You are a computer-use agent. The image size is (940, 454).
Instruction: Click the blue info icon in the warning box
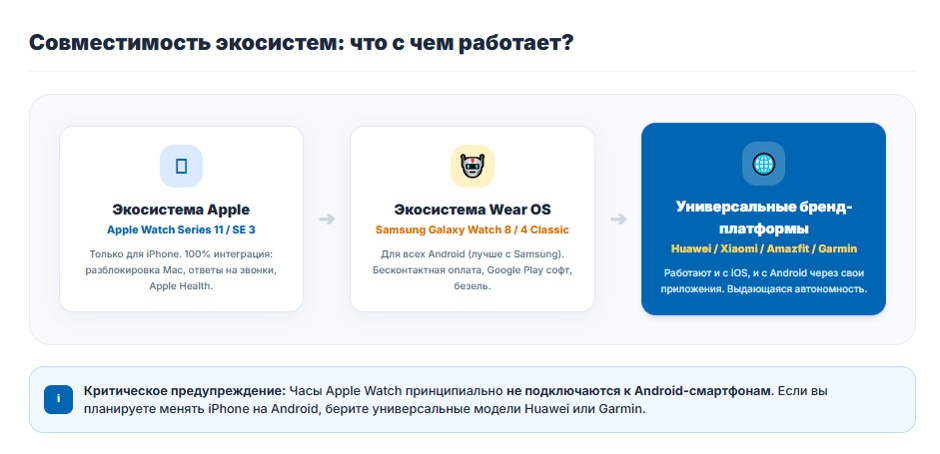(x=58, y=399)
